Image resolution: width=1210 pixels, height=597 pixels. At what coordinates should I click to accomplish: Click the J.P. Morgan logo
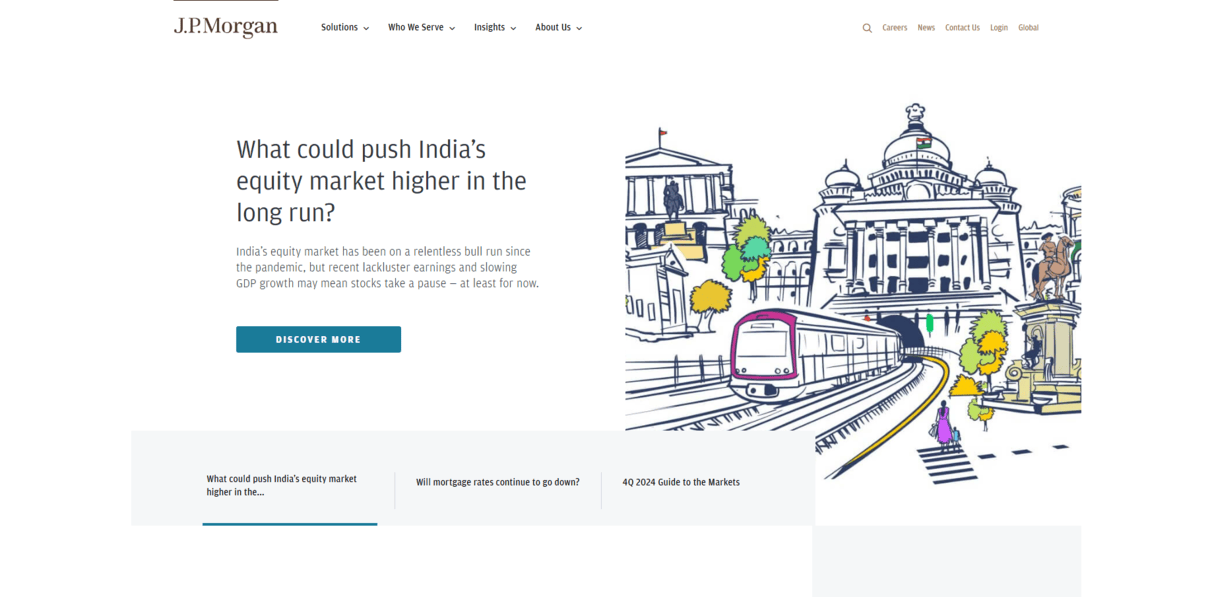(225, 27)
